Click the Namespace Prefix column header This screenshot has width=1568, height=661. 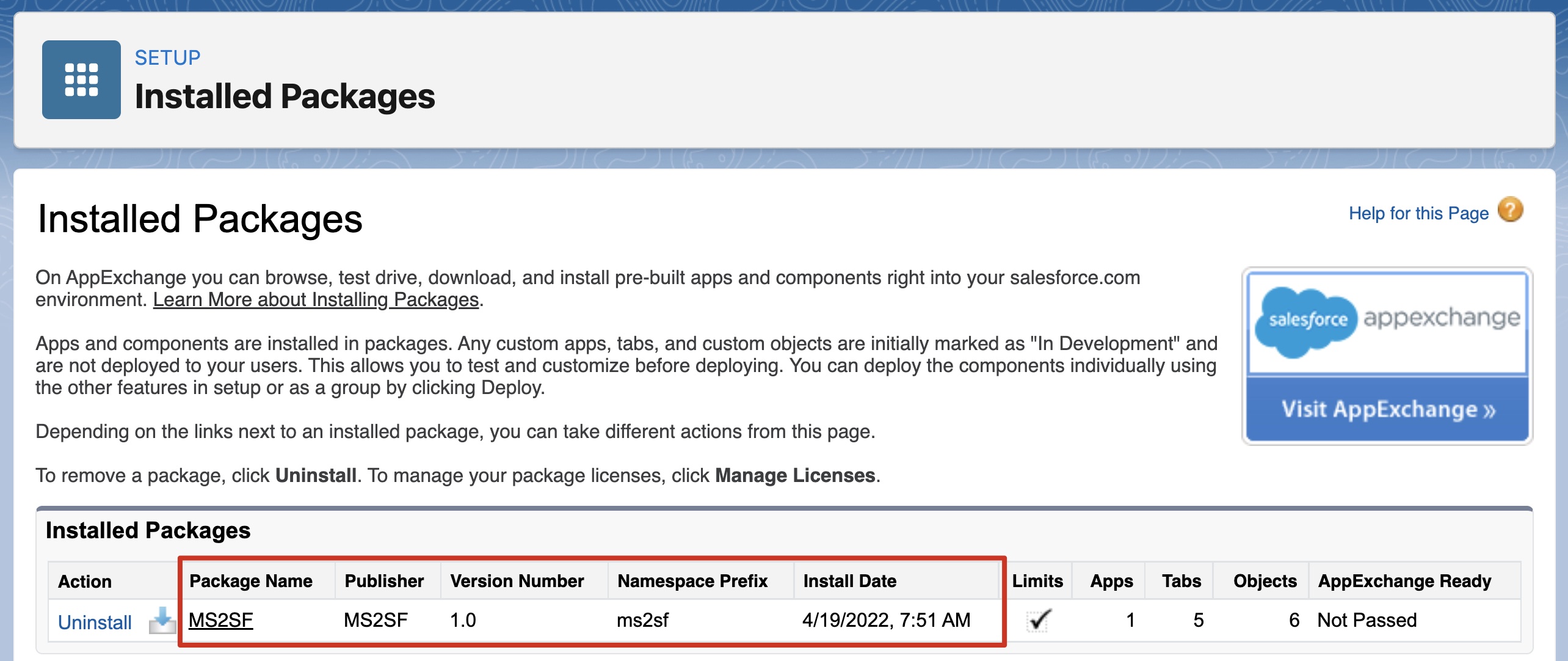(x=692, y=581)
